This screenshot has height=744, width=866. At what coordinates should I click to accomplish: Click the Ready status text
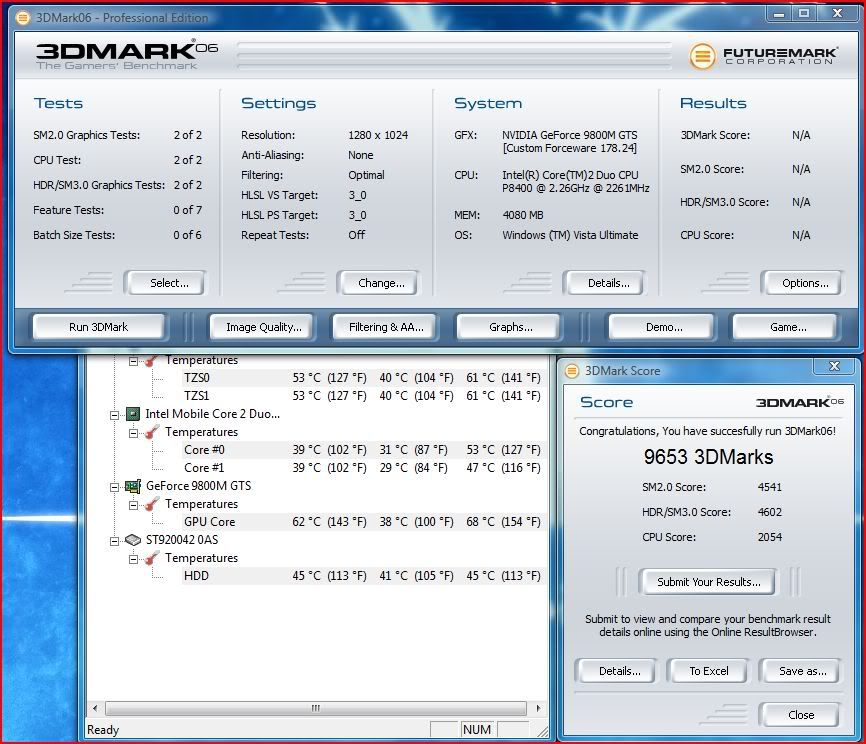(x=103, y=730)
